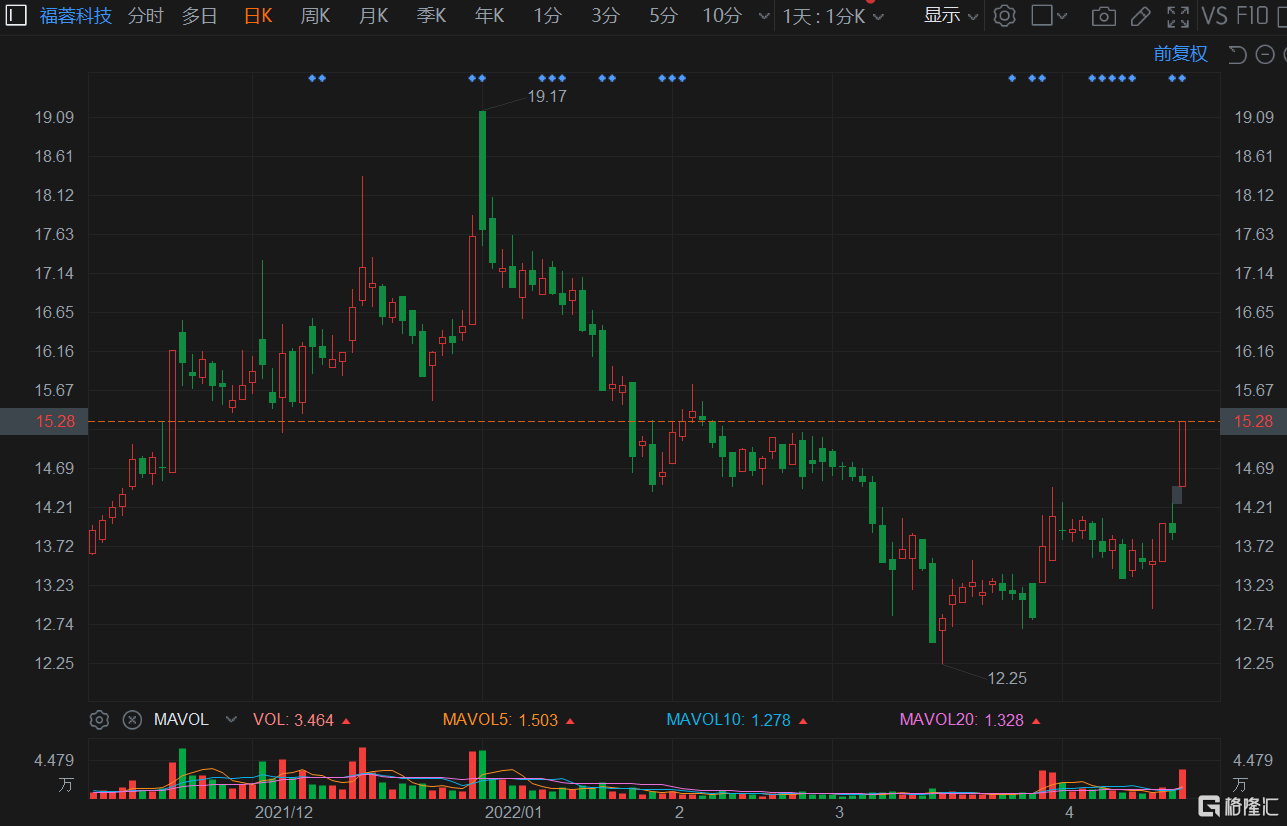Select the 月K monthly candlestick tab

click(373, 16)
